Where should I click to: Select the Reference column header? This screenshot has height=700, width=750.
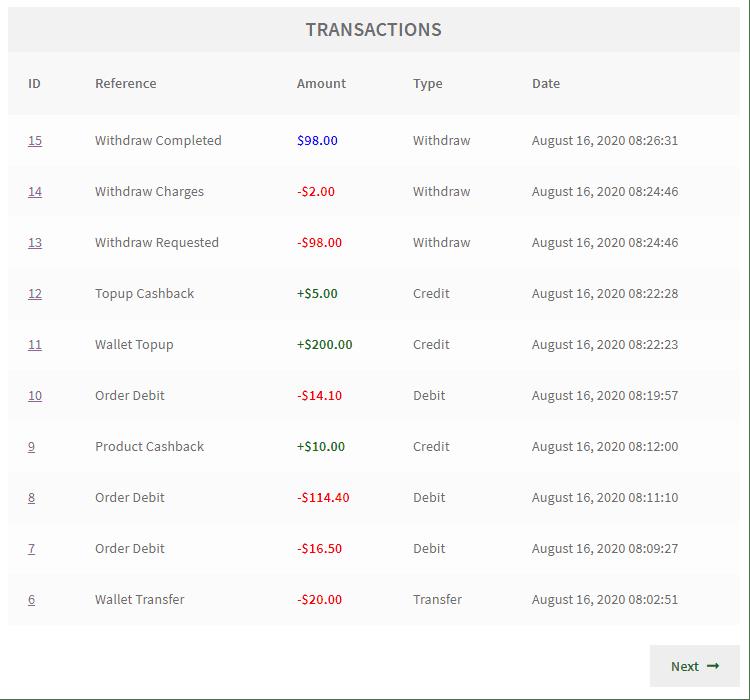point(126,84)
